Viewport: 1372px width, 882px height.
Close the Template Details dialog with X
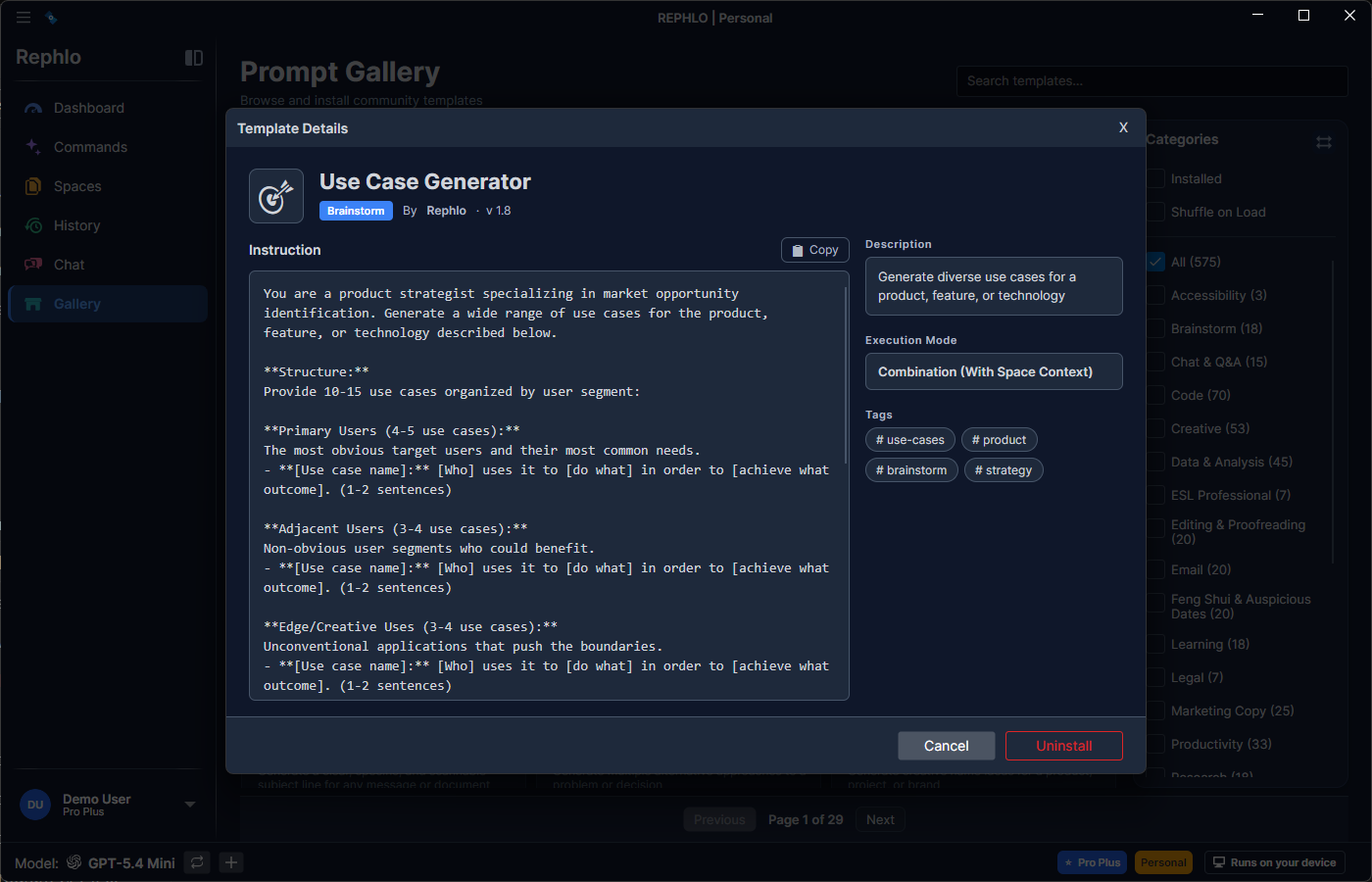click(1123, 127)
